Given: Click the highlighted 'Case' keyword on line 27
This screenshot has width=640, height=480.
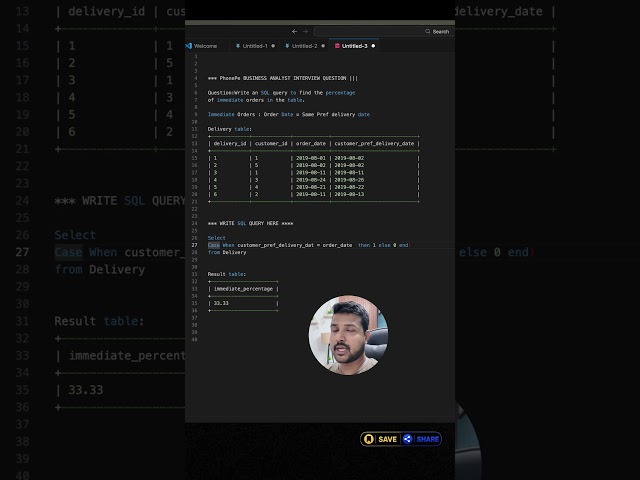Looking at the screenshot, I should 213,245.
